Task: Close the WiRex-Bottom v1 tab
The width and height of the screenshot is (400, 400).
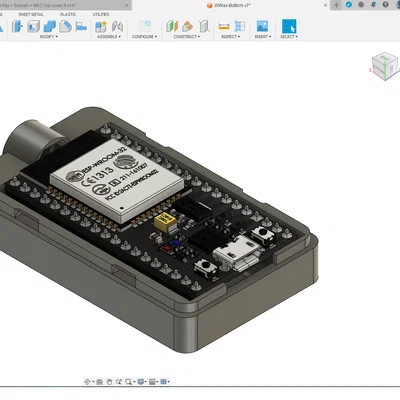Action: coord(325,5)
